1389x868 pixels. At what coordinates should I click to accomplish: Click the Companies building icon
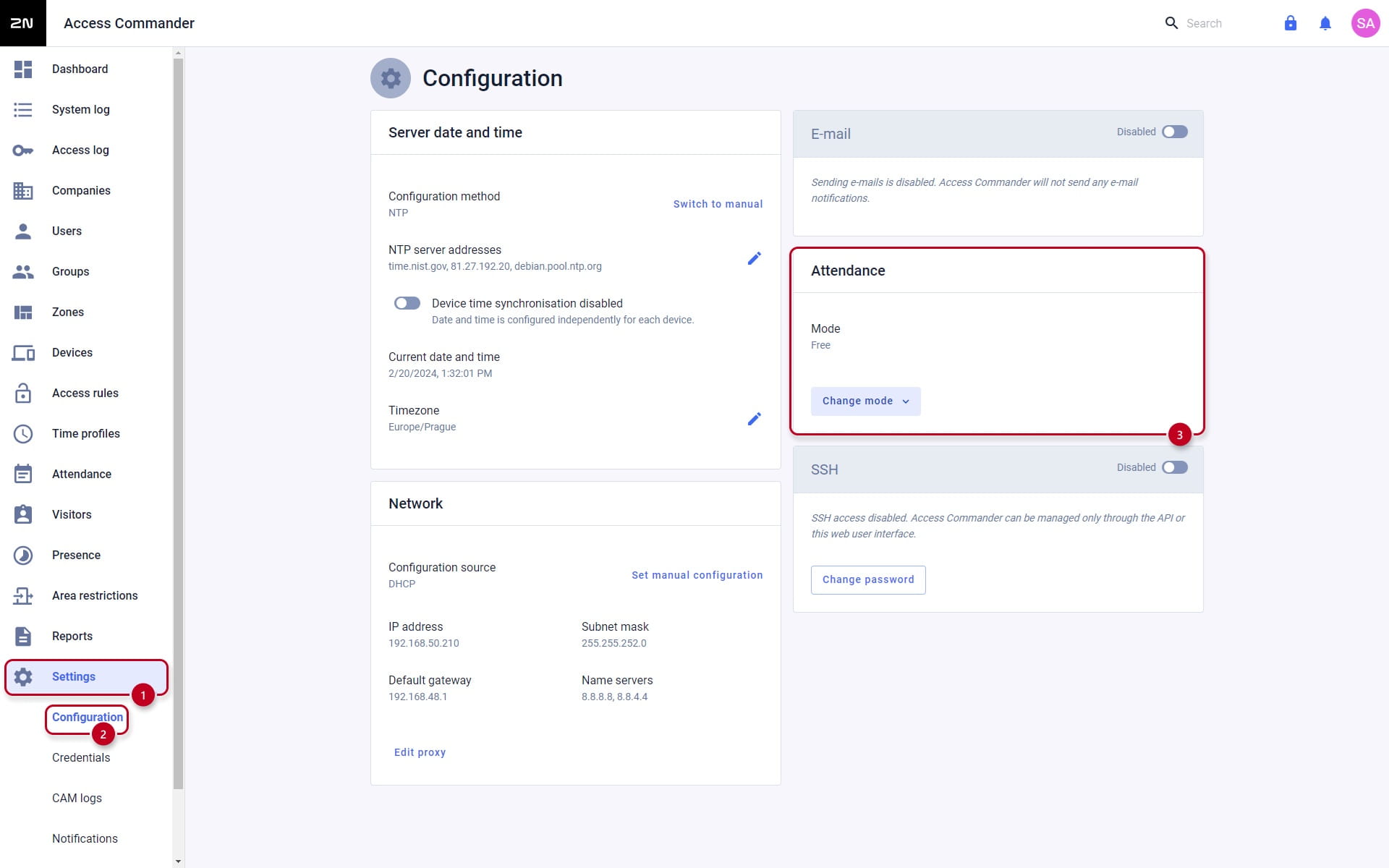coord(23,191)
